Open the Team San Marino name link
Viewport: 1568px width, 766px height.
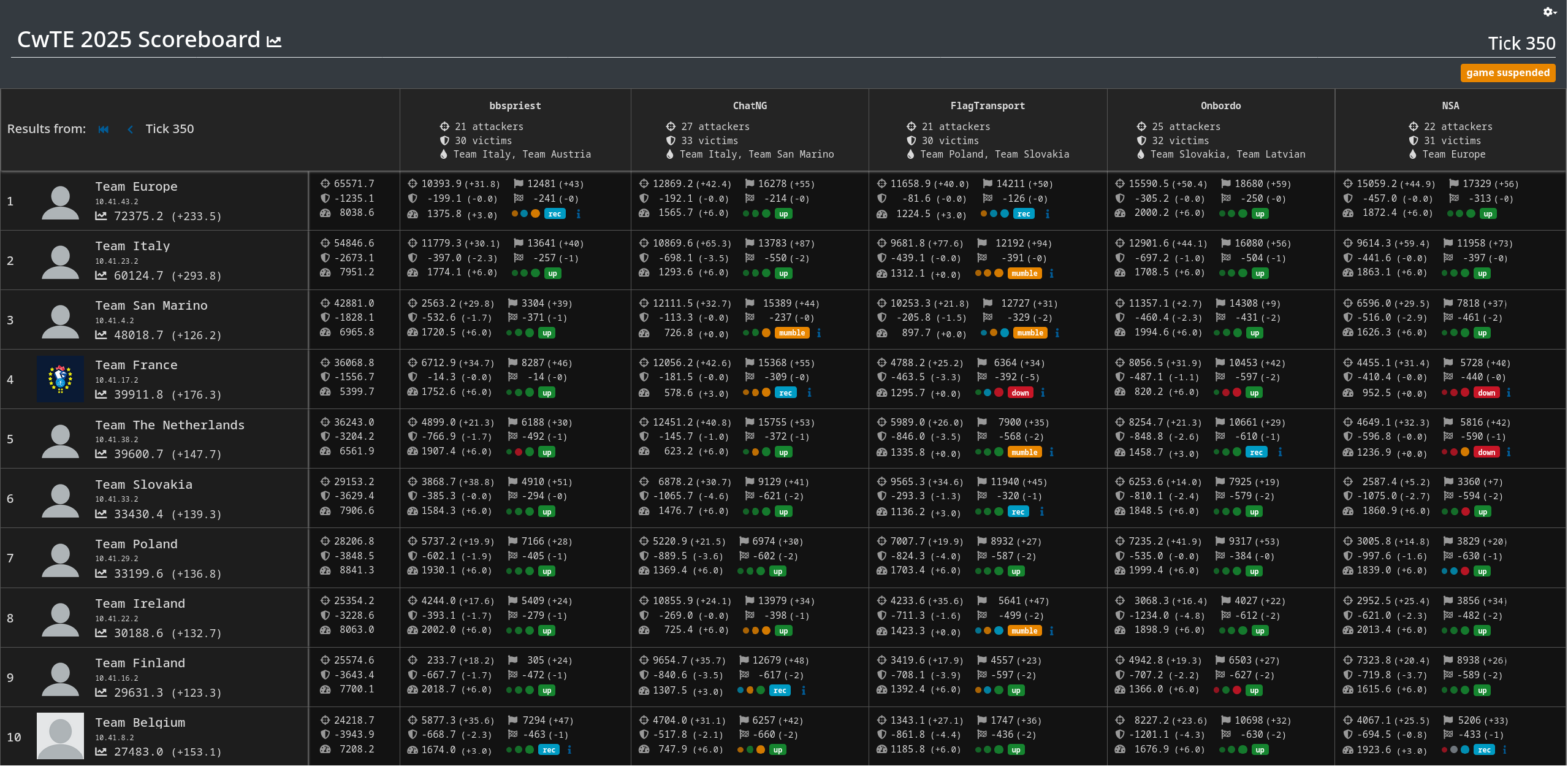tap(151, 305)
